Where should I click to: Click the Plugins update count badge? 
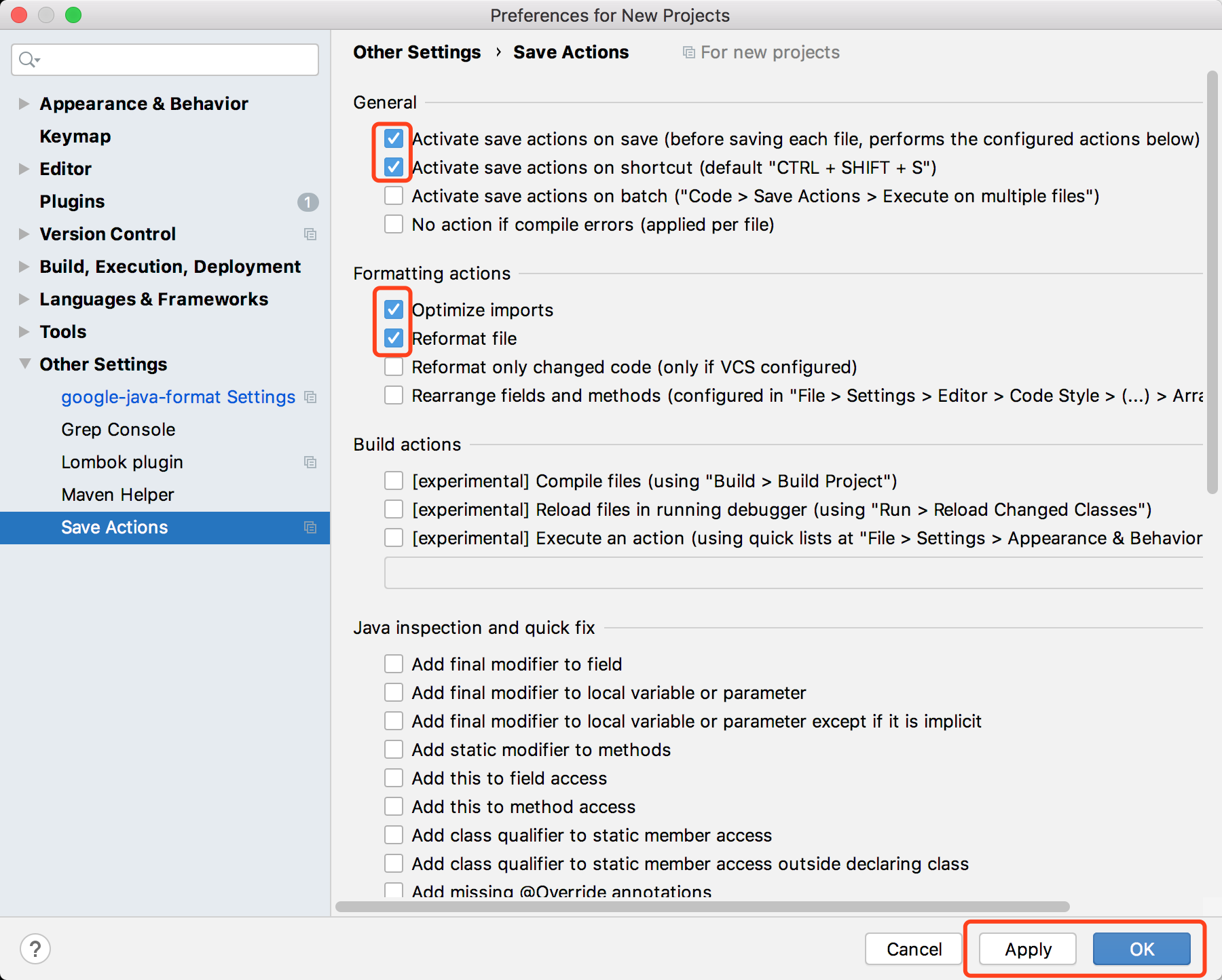[x=308, y=202]
